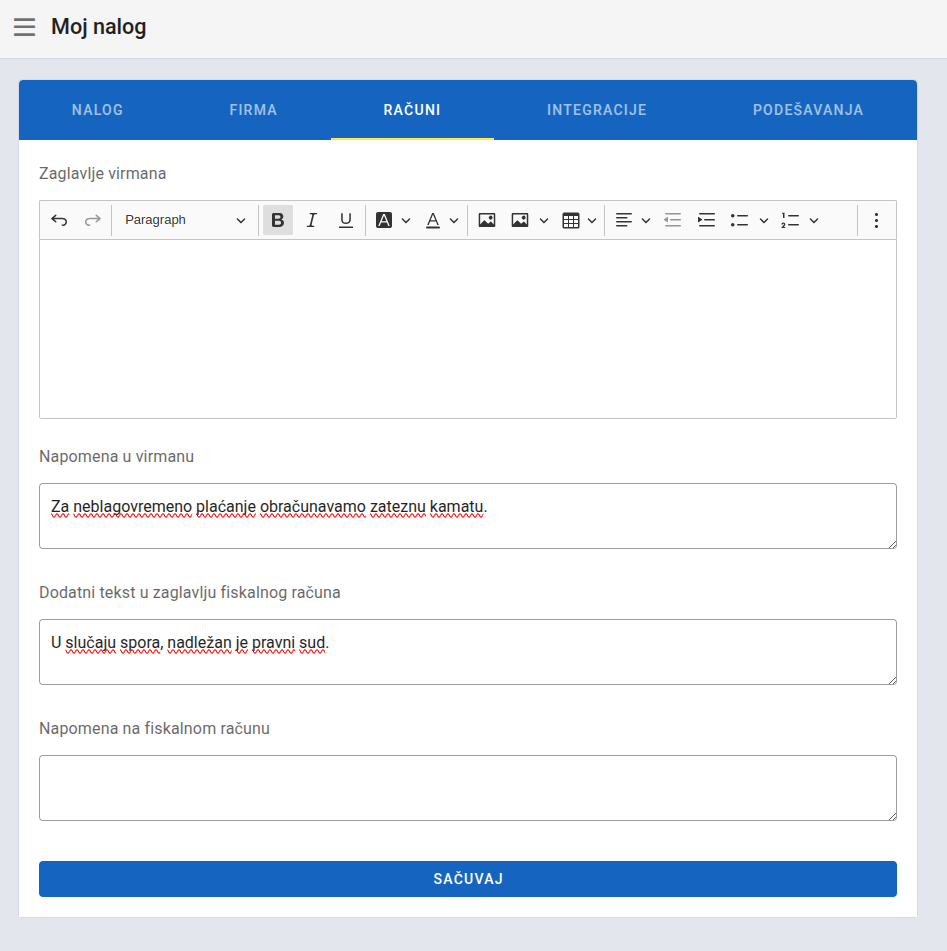Click the 'Zaglavlje virmana' label
The image size is (947, 951).
103,173
